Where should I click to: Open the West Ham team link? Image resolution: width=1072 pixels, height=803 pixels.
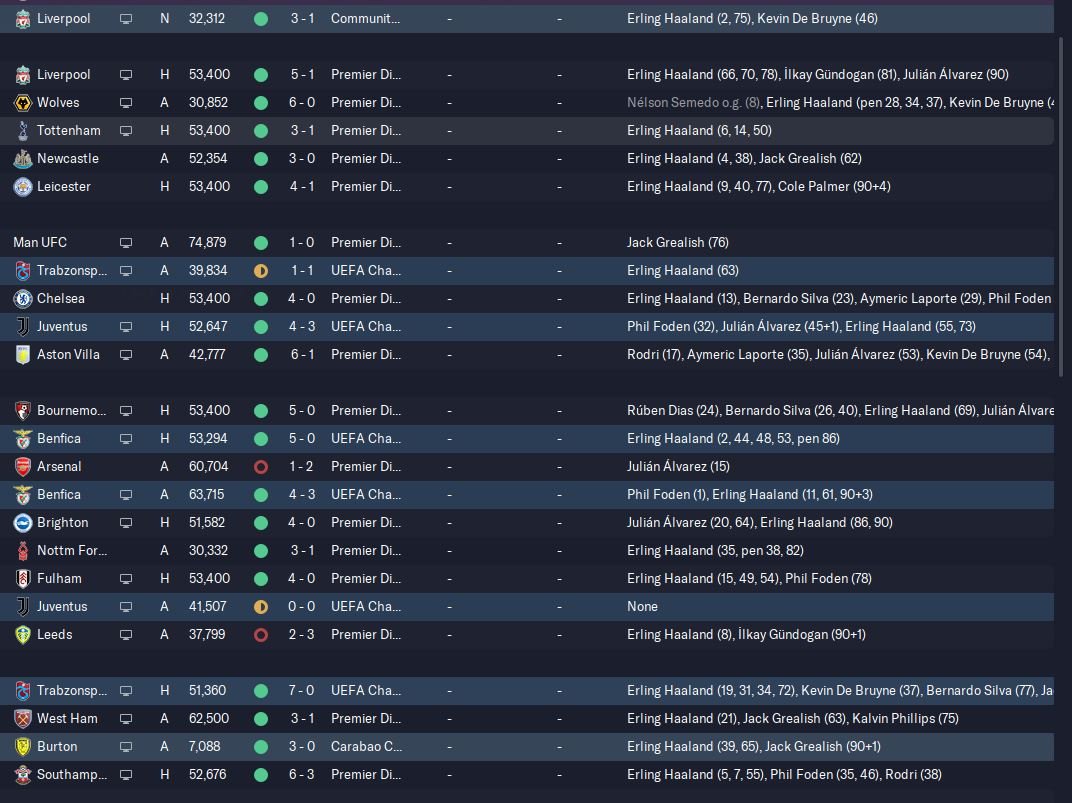[x=67, y=719]
